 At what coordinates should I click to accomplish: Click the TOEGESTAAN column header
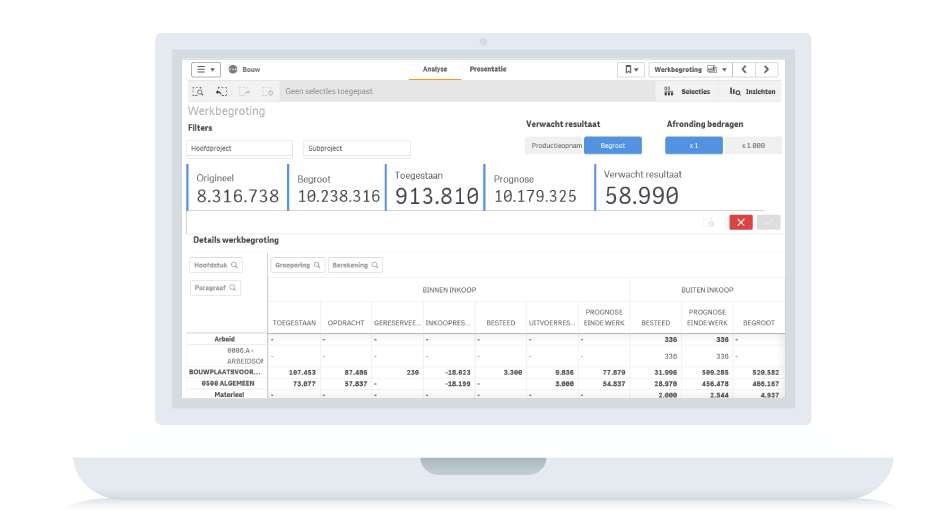coord(294,323)
